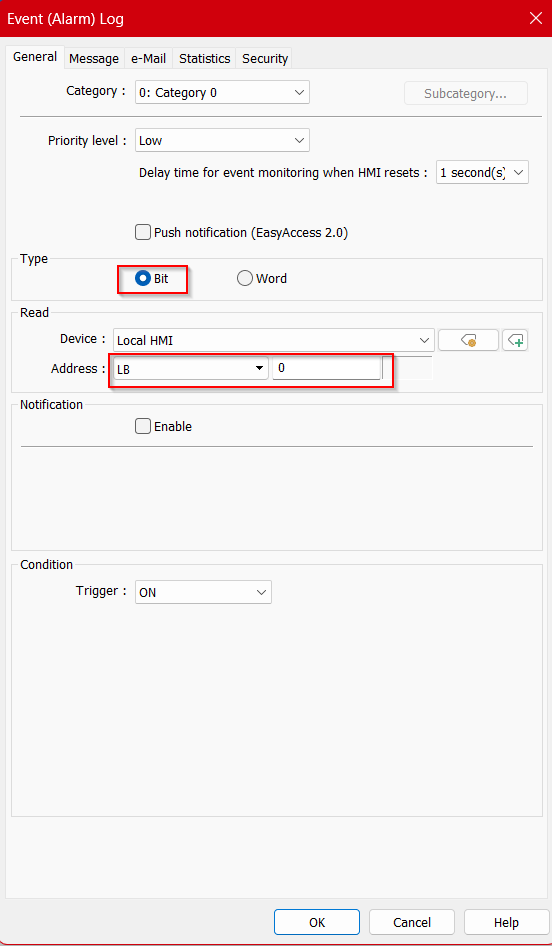Open the Statistics tab
The height and width of the screenshot is (946, 552).
[205, 59]
